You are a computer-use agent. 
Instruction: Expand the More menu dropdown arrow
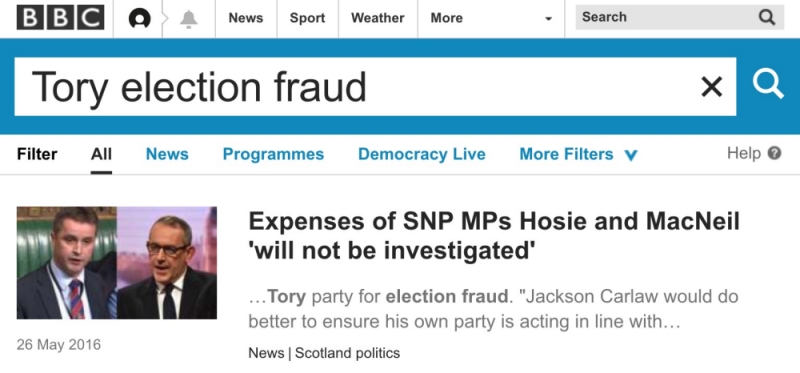[x=548, y=19]
